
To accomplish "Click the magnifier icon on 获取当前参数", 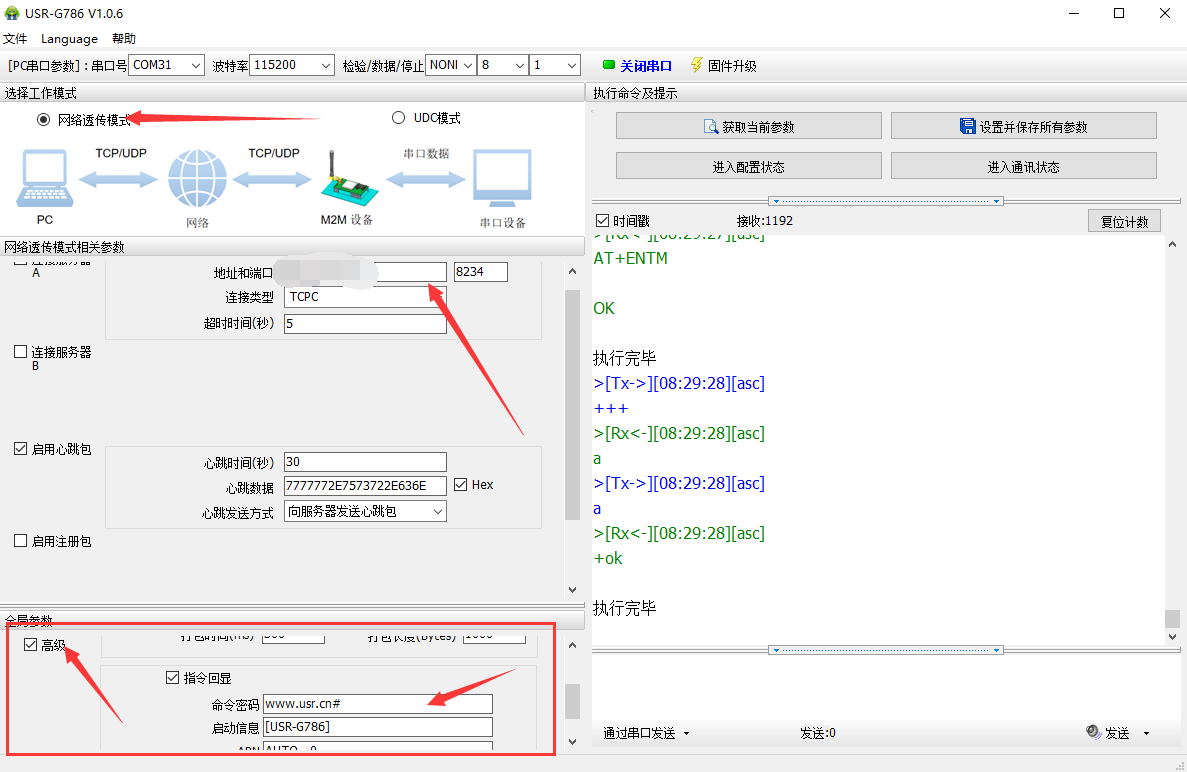I will pyautogui.click(x=711, y=127).
